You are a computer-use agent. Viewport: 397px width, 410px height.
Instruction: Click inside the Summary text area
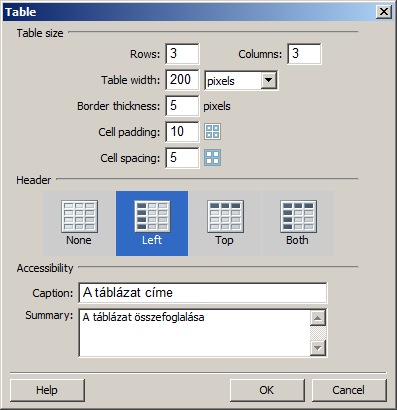(x=194, y=333)
